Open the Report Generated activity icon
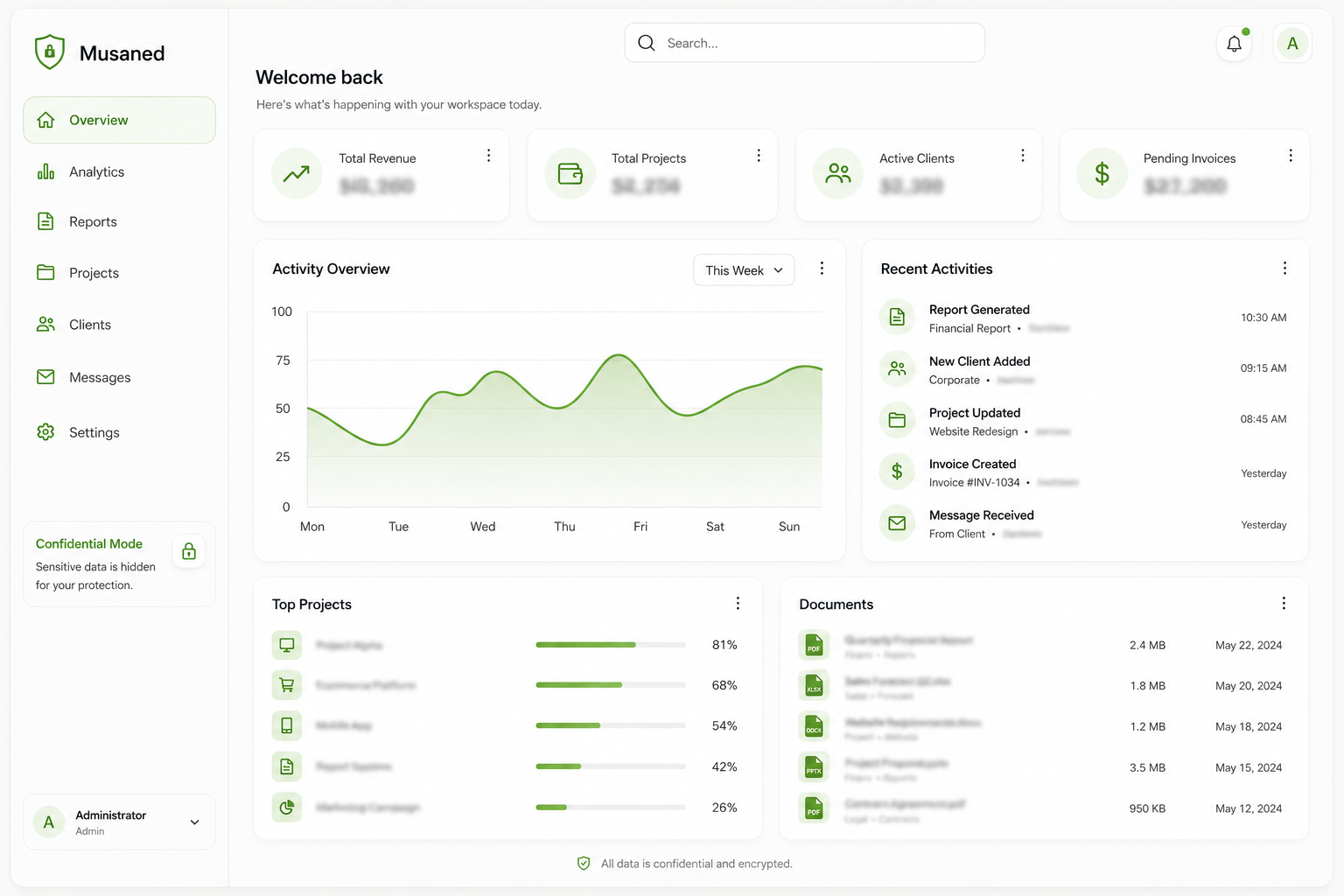This screenshot has width=1344, height=896. coord(897,317)
